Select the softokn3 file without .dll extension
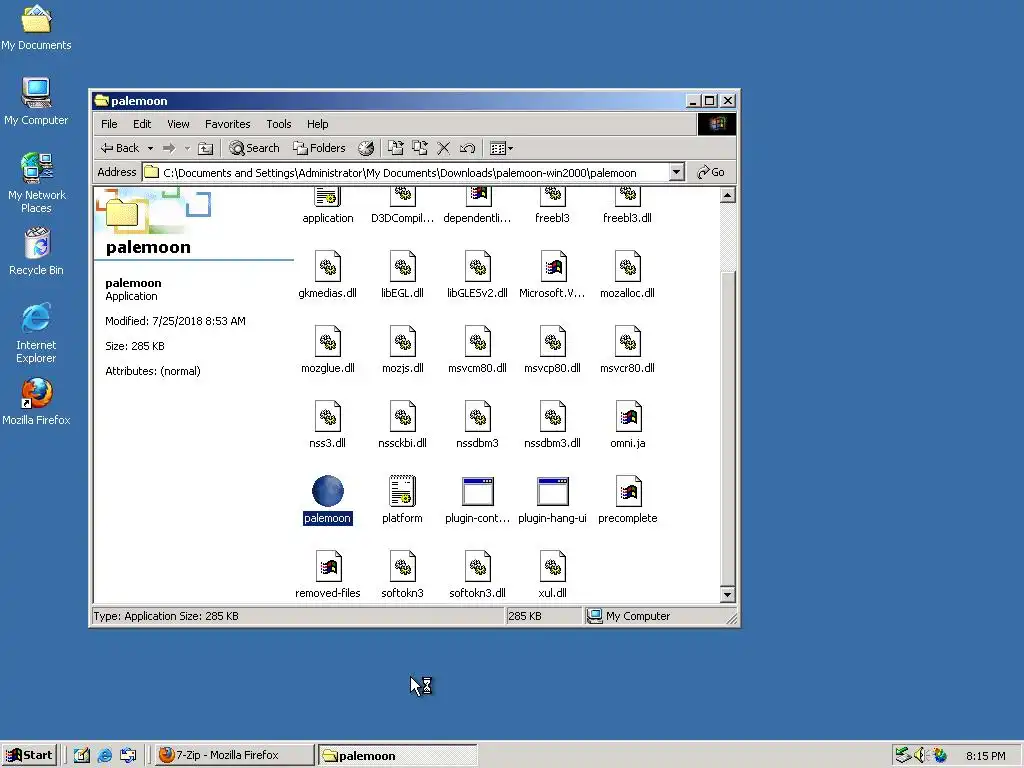 [402, 566]
